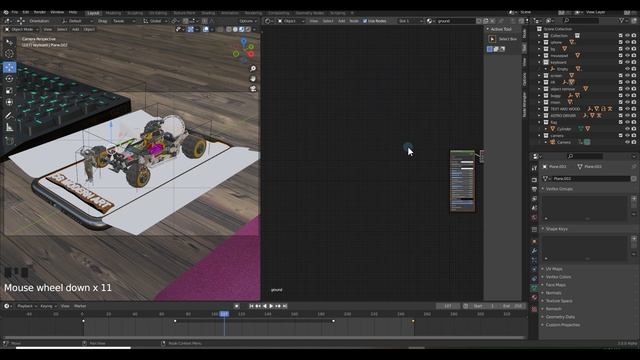Open the Output properties tab
The image size is (640, 360).
click(534, 189)
